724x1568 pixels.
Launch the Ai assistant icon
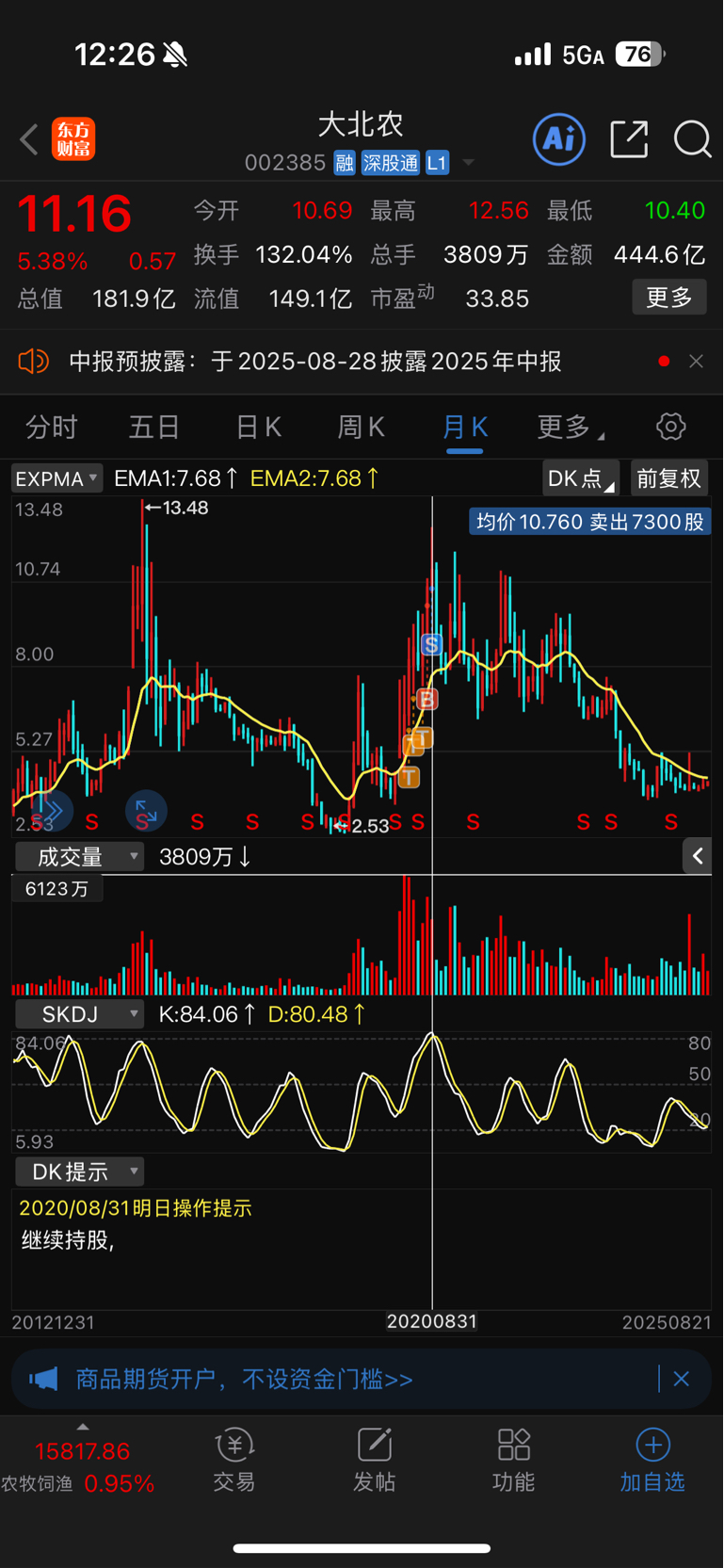[x=559, y=139]
